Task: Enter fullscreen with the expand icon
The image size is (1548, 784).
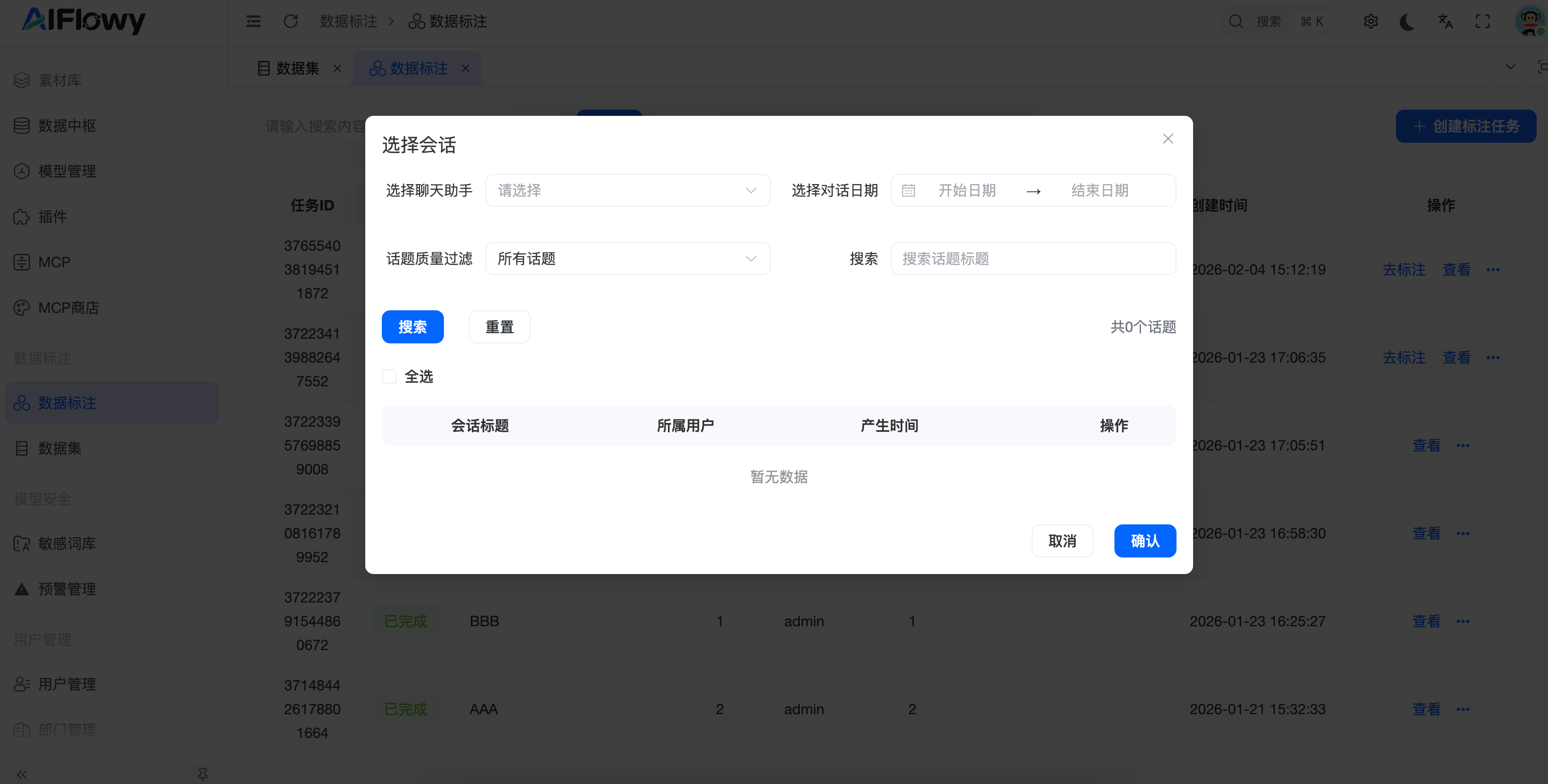Action: [1482, 22]
